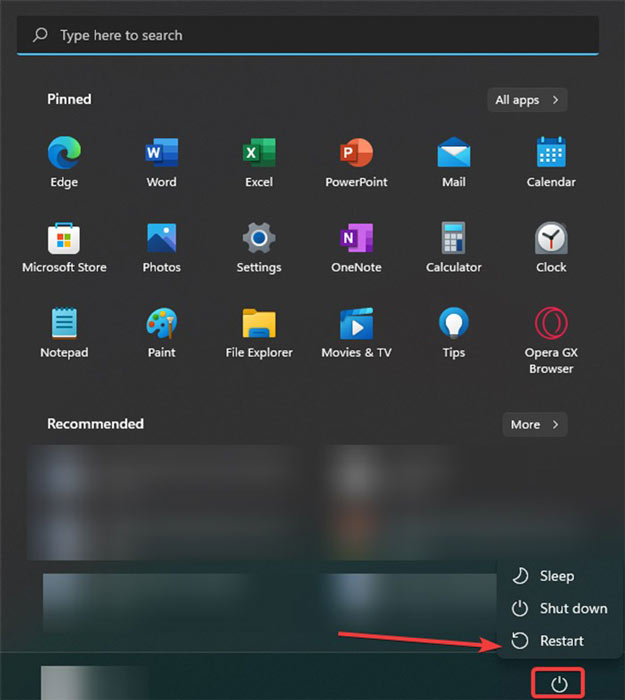Launch Notepad

pyautogui.click(x=64, y=333)
